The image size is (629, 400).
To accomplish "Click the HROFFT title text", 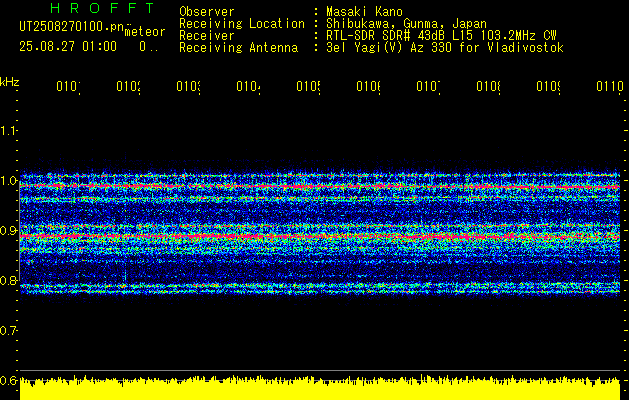I will coord(102,8).
